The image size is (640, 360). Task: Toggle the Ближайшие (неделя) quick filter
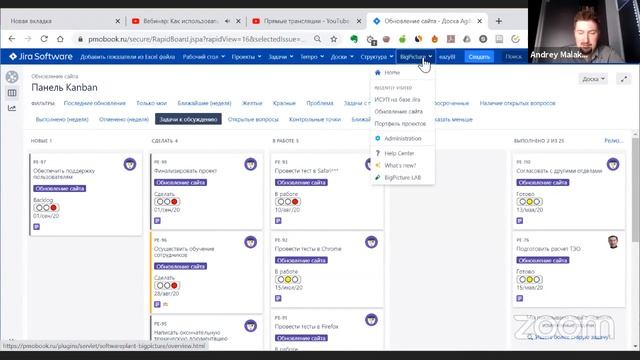(204, 103)
